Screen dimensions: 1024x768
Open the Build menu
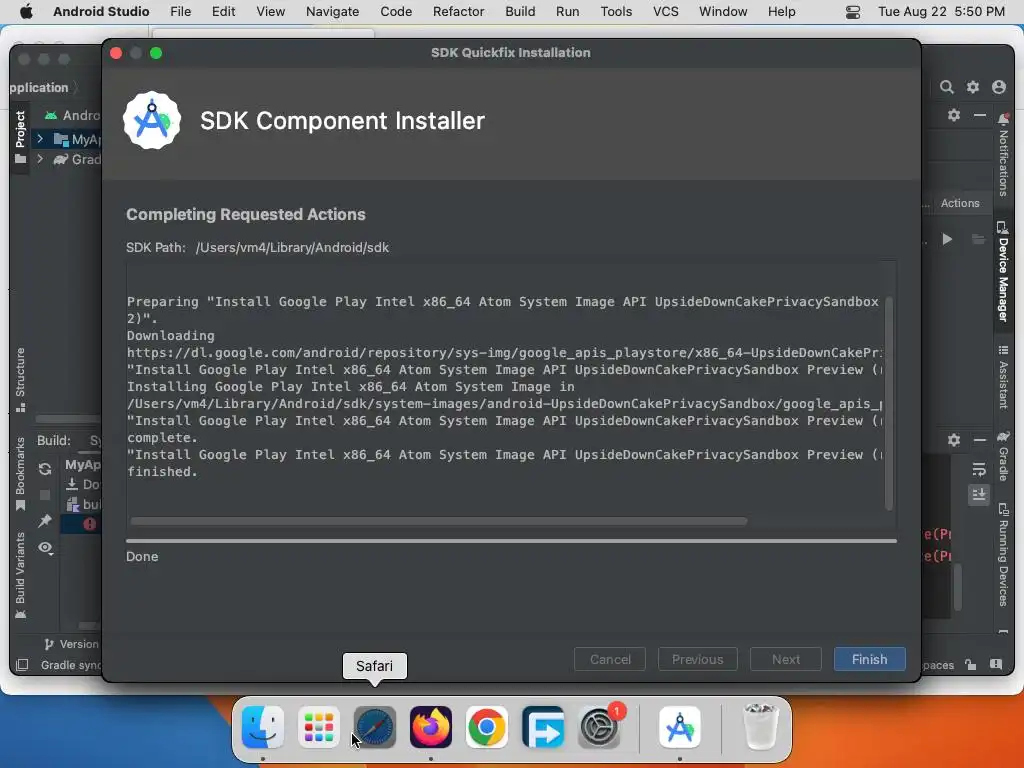520,11
